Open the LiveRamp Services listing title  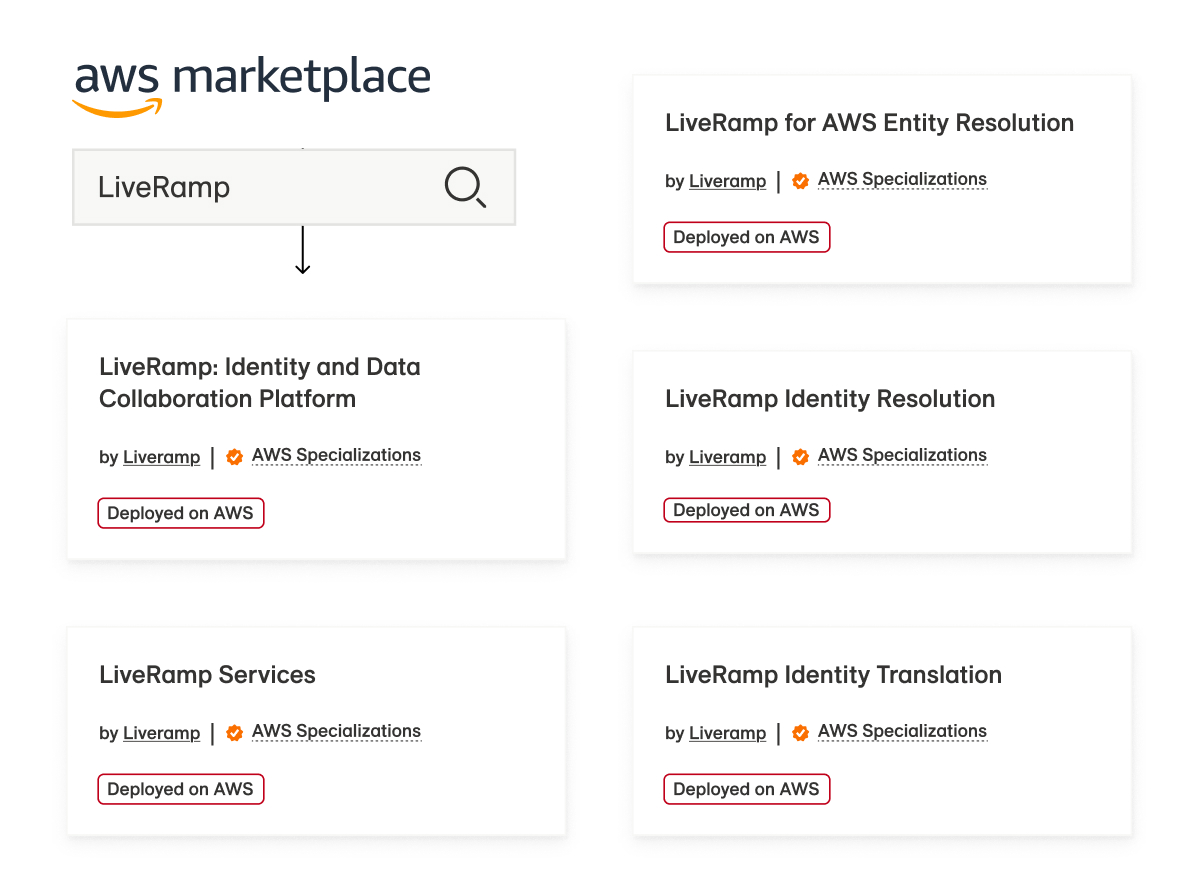point(207,675)
